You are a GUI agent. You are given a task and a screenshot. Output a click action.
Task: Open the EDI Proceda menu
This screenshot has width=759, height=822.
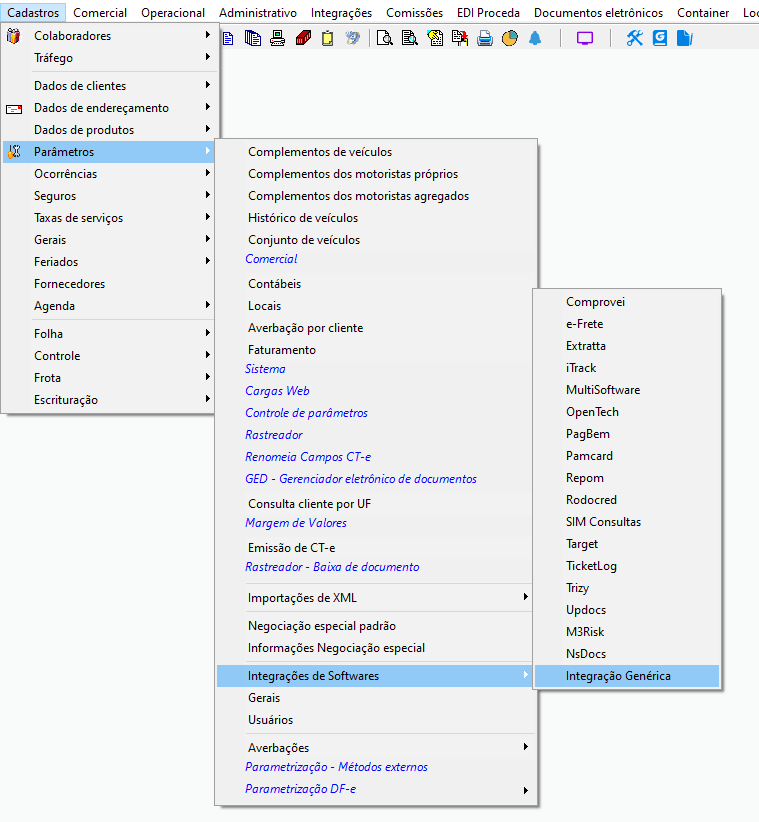488,13
